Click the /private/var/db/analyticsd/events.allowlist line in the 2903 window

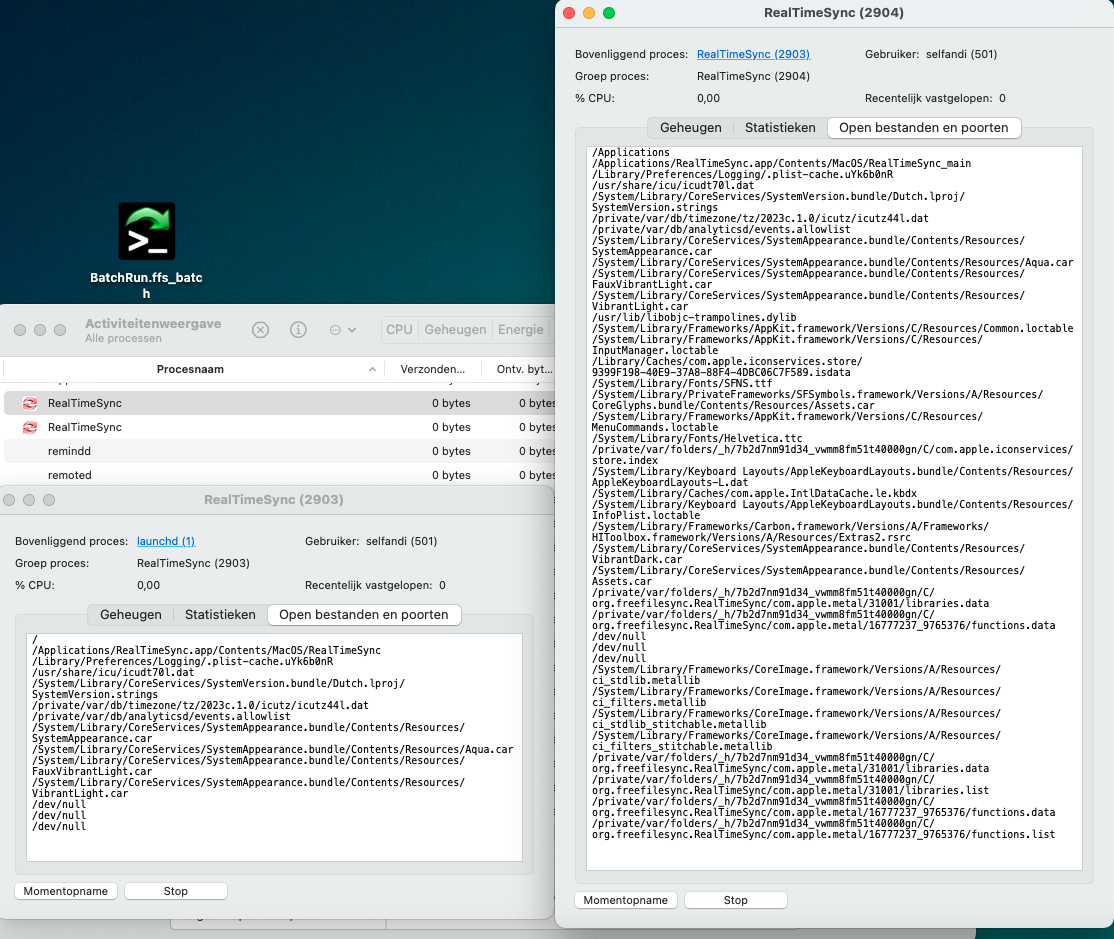pos(161,717)
